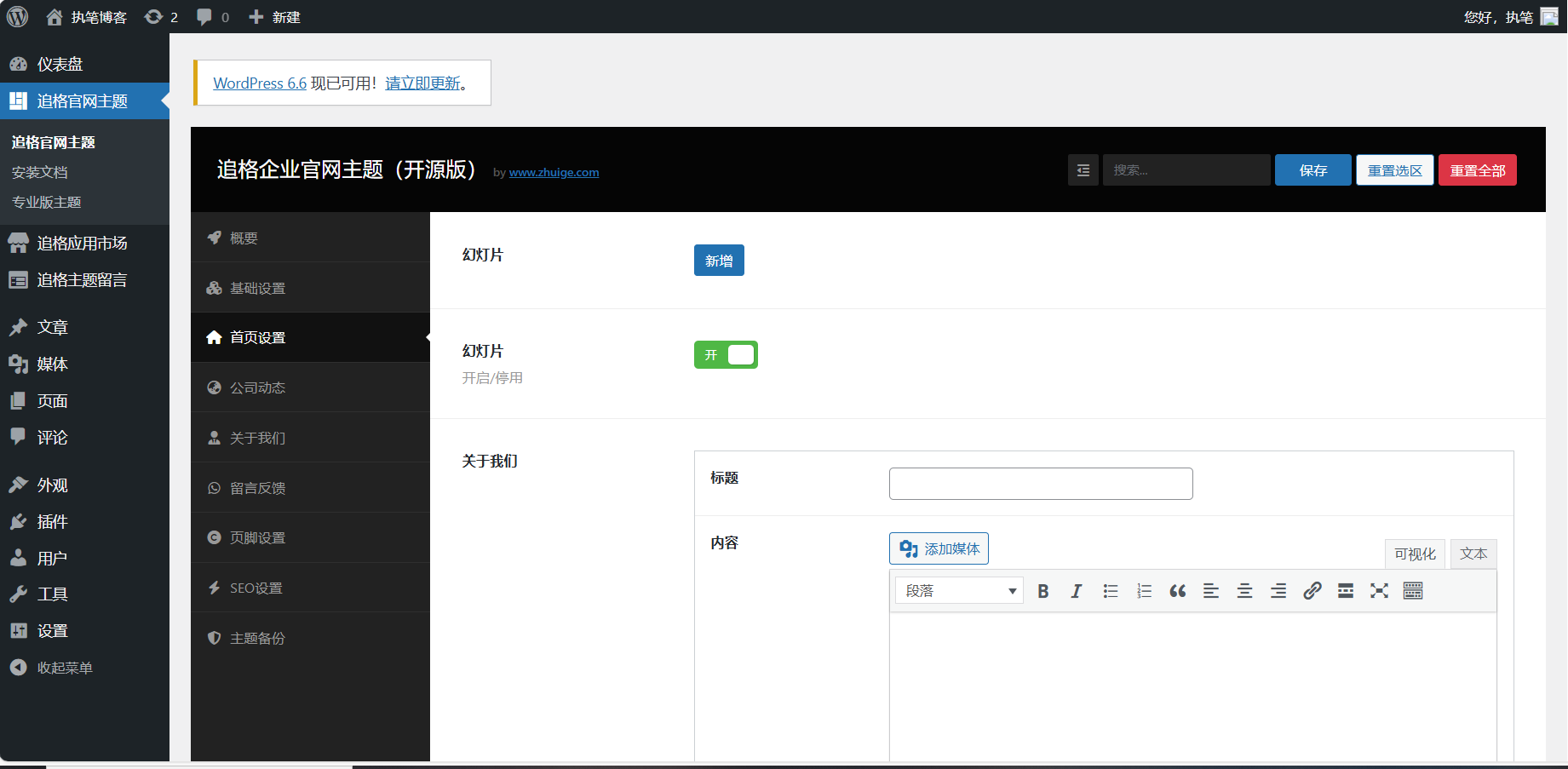Open 设置 settings menu

pos(84,630)
